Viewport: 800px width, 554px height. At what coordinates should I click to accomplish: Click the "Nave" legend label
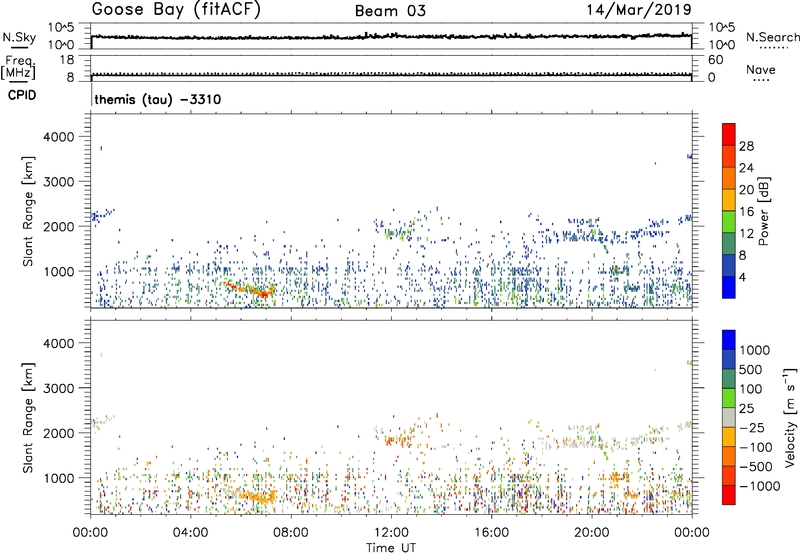point(761,70)
